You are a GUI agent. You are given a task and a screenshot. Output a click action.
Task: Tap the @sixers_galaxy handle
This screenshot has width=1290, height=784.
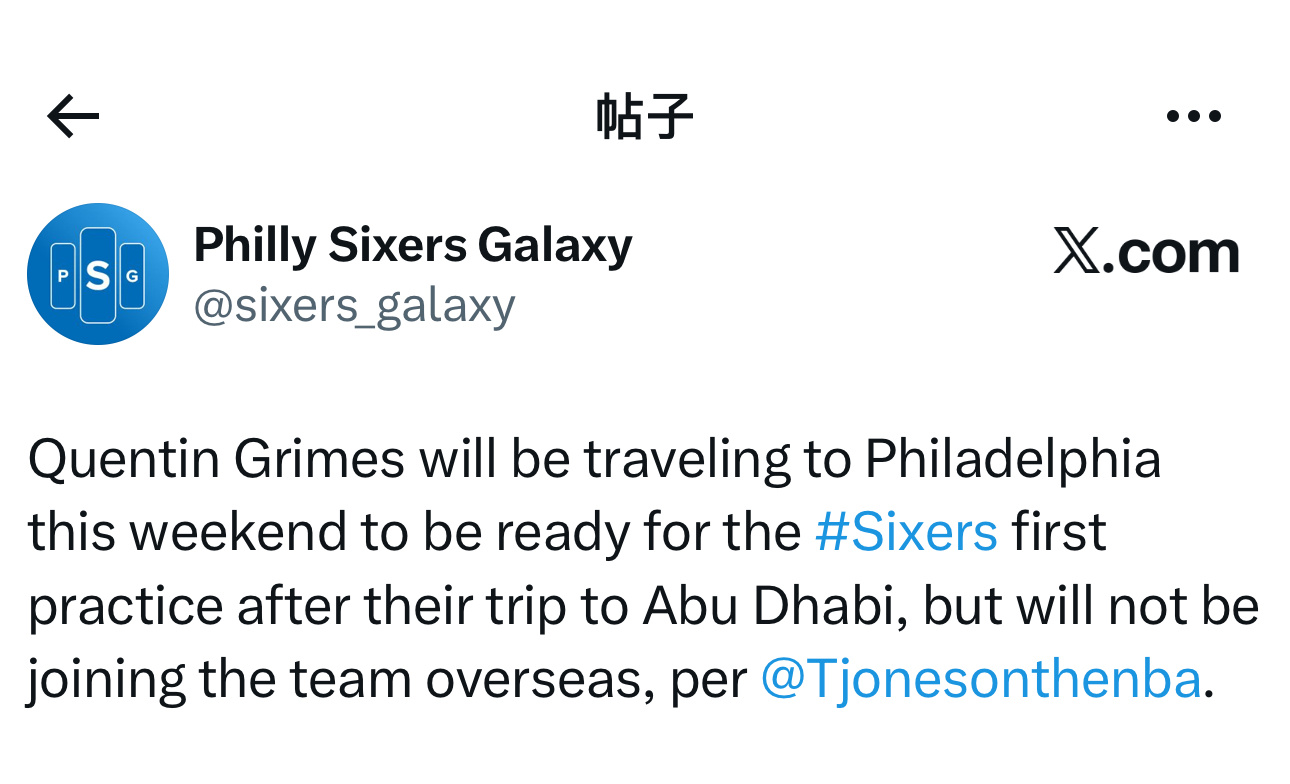[354, 305]
